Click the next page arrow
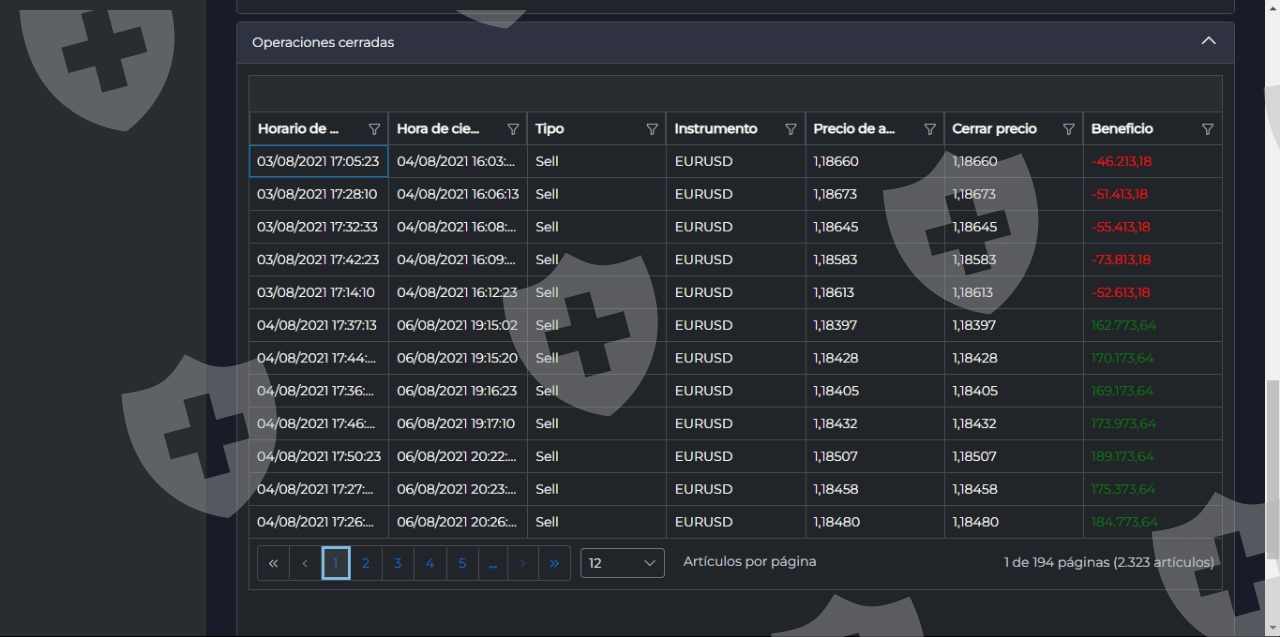 [x=523, y=563]
